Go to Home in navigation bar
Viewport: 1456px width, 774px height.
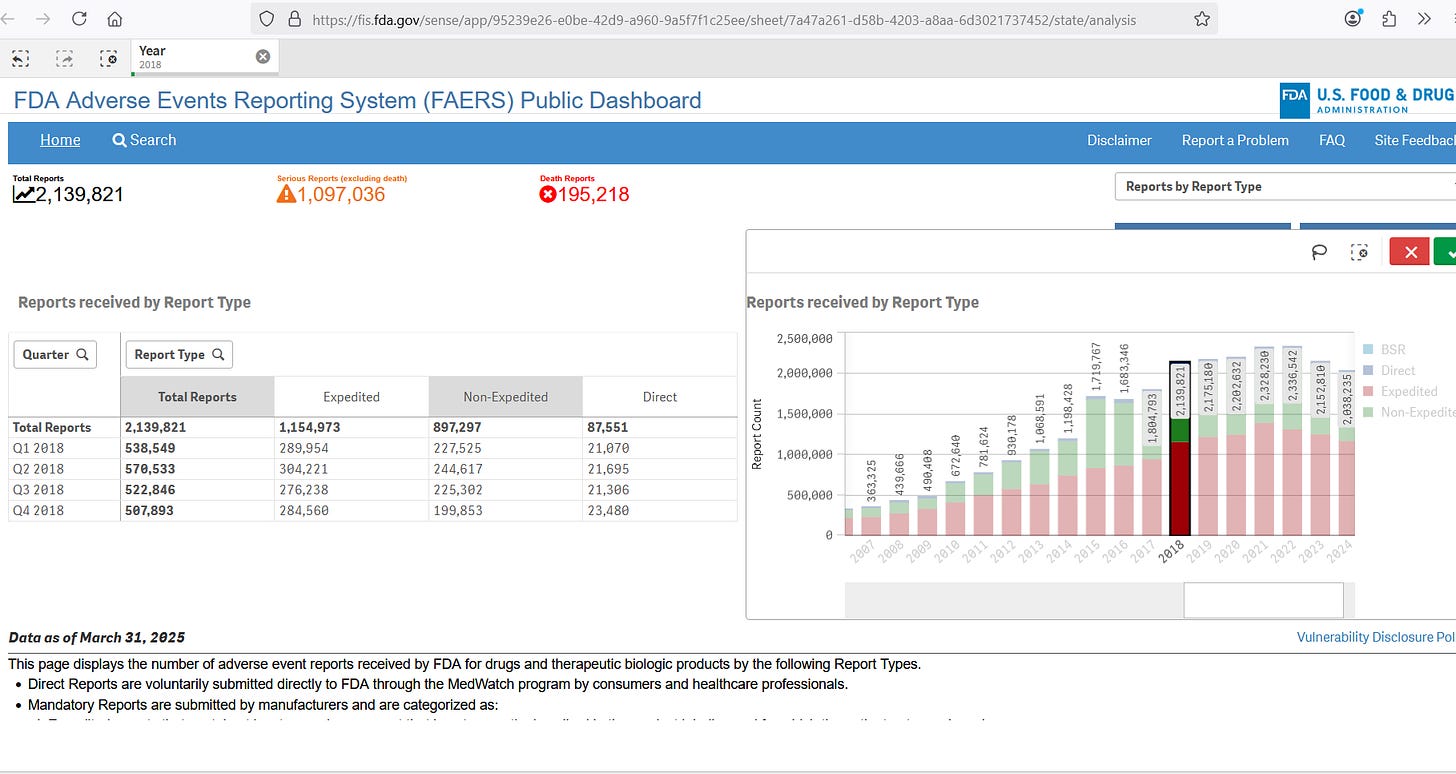pyautogui.click(x=60, y=140)
